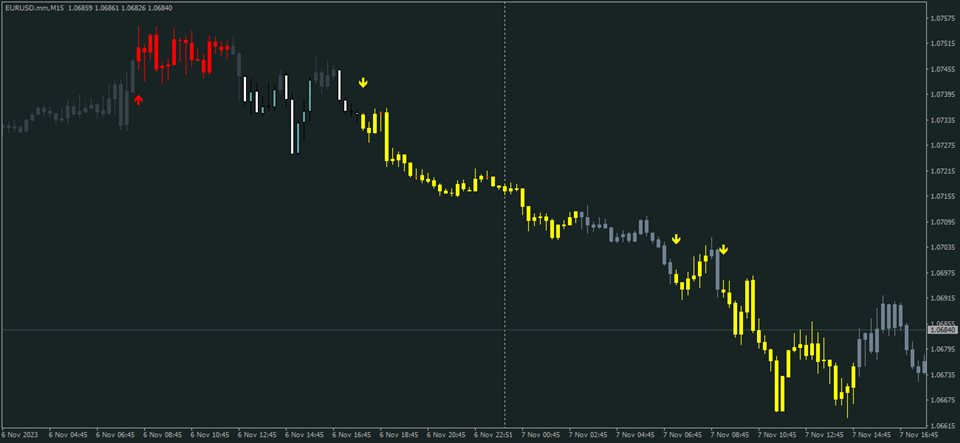
Task: Click the 1.07275 price axis label
Action: point(943,146)
